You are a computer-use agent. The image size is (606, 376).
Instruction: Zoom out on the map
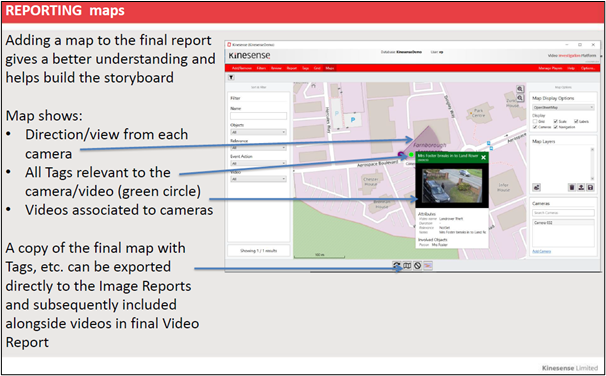(x=520, y=98)
